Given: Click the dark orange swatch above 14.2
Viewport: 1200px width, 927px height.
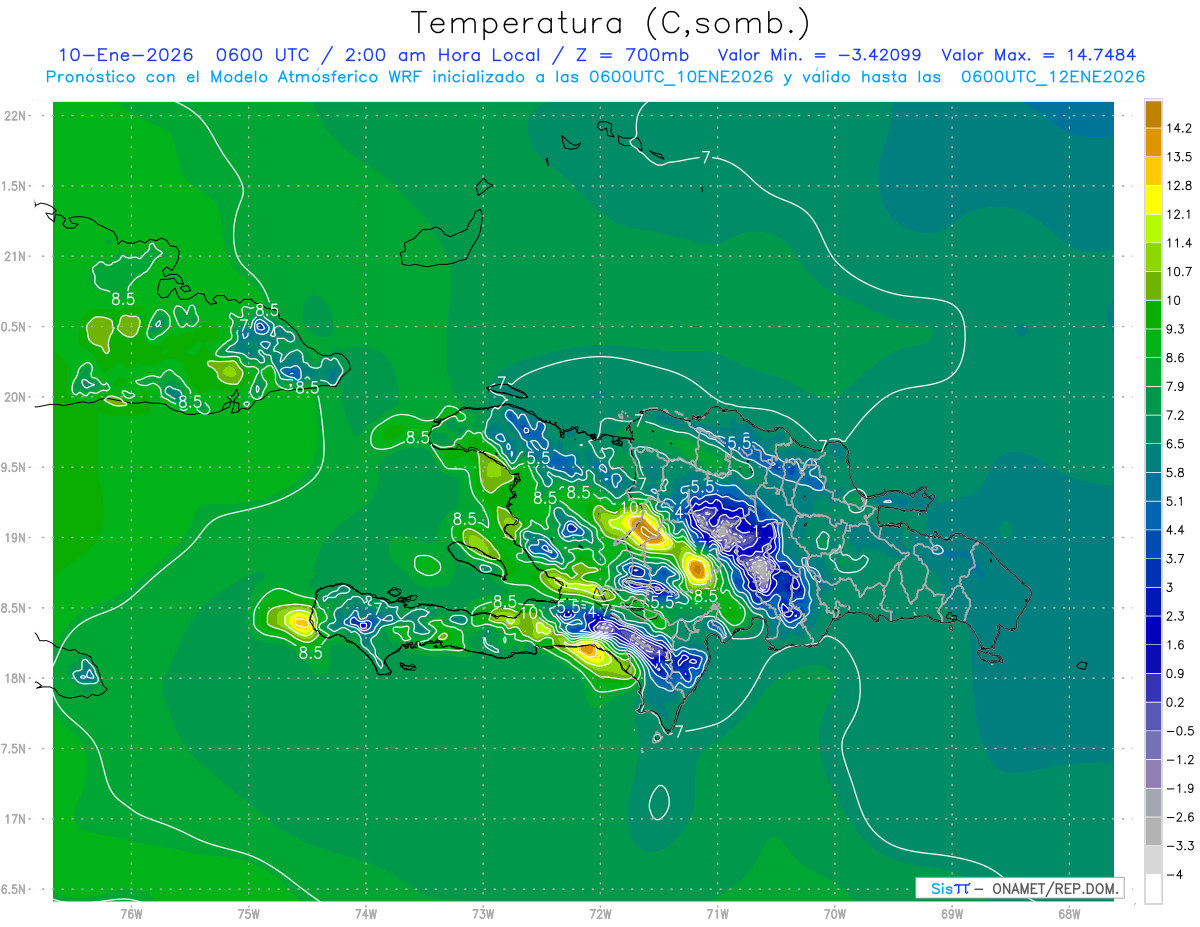Looking at the screenshot, I should coord(1153,114).
